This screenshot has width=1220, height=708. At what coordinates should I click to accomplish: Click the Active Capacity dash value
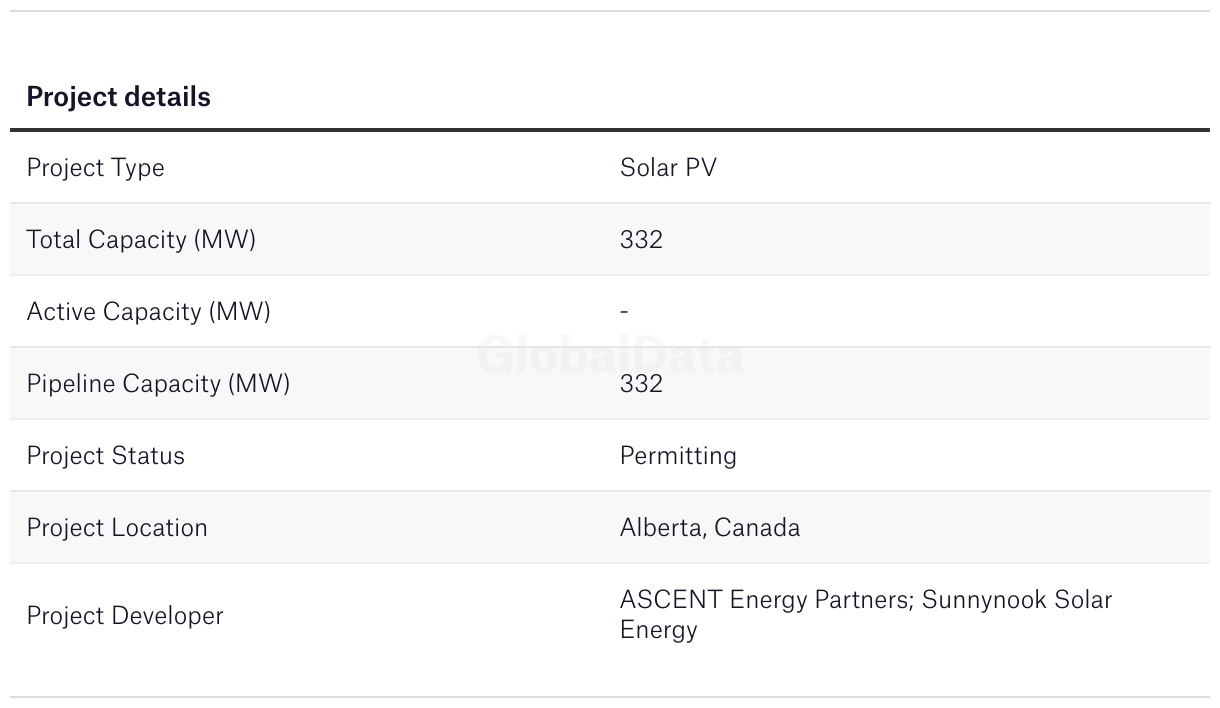click(x=624, y=312)
